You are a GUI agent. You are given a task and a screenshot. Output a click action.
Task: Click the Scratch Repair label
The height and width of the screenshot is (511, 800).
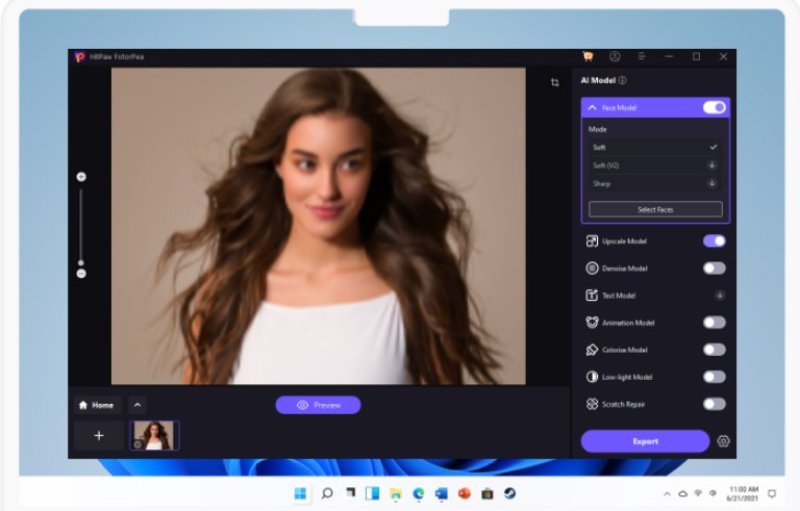tap(623, 404)
